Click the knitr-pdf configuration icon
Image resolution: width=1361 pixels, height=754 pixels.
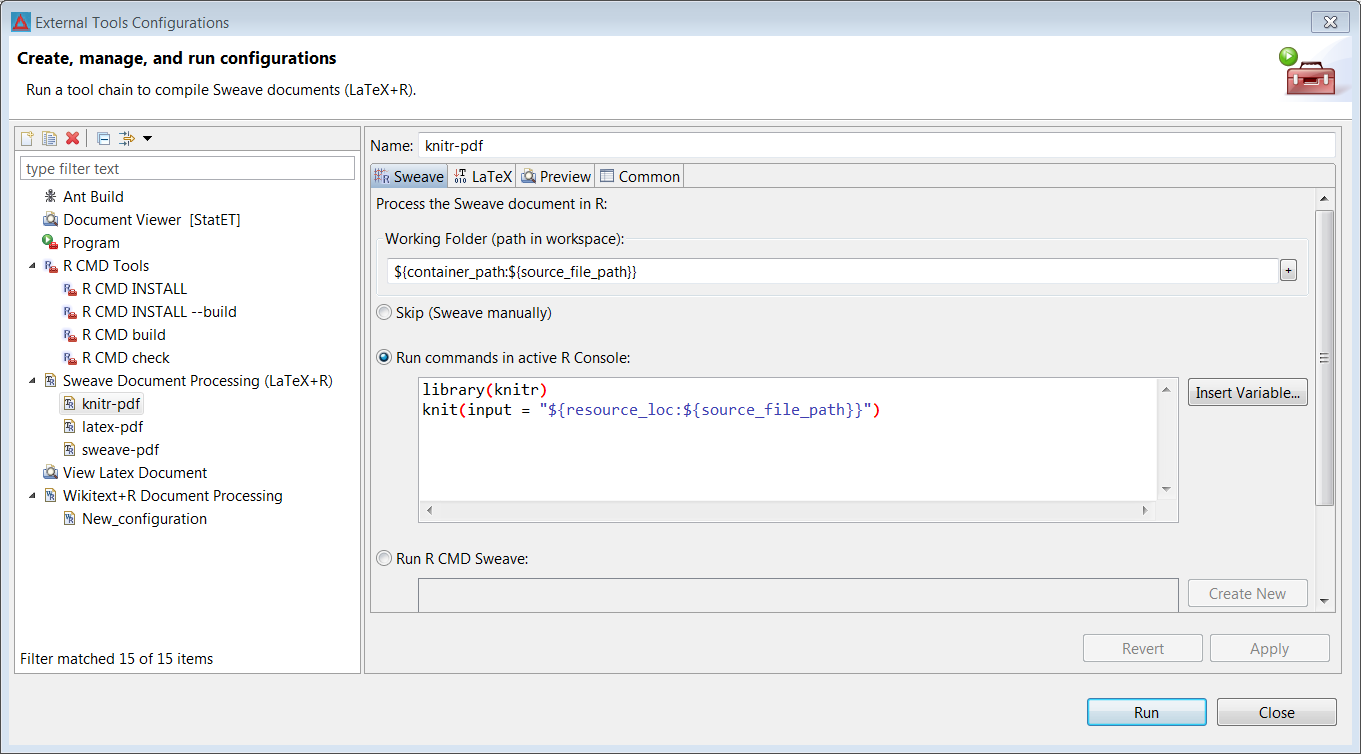click(x=69, y=404)
